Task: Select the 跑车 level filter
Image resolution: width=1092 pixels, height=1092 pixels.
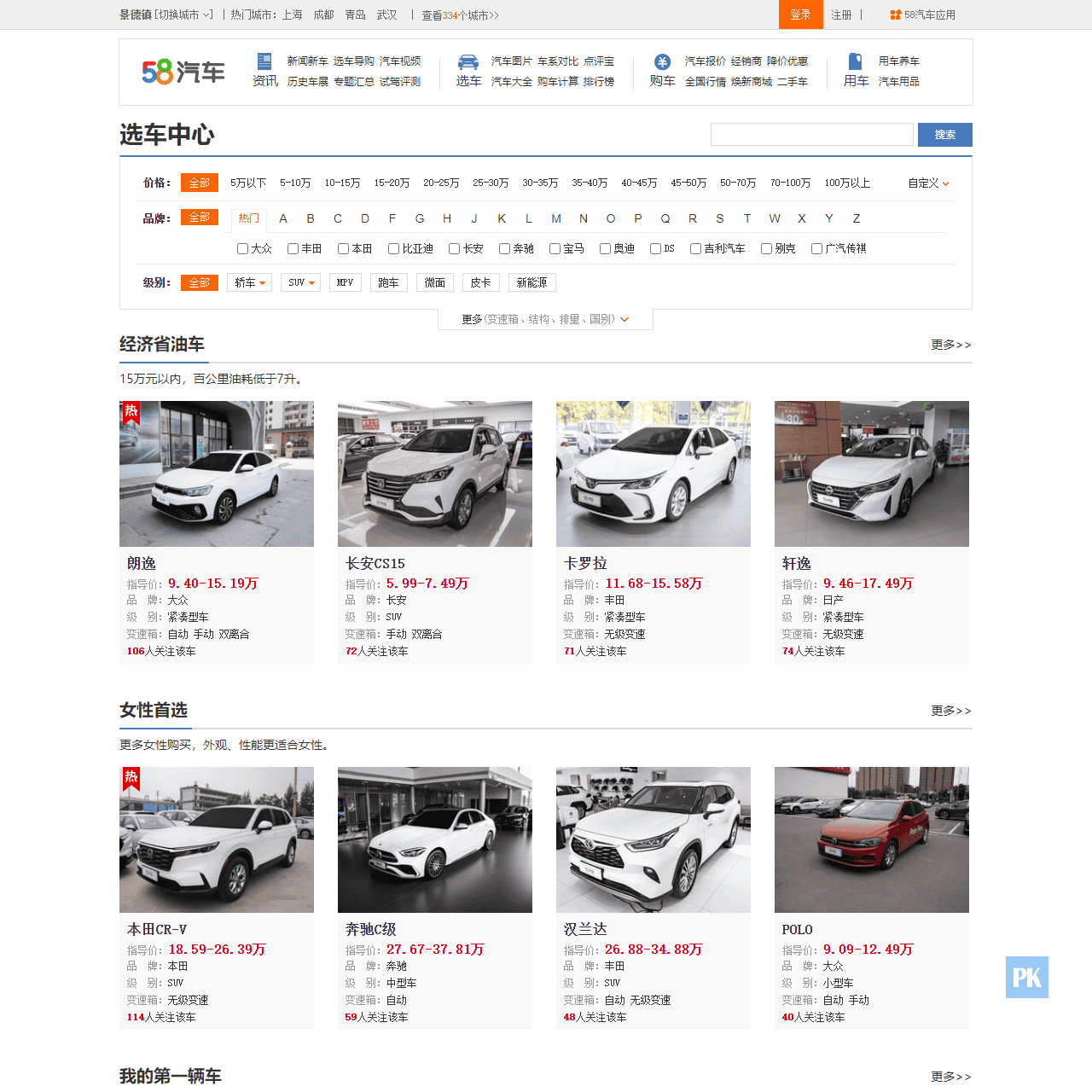Action: (388, 282)
